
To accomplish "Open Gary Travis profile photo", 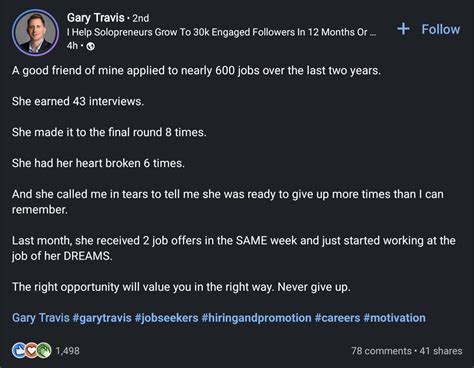I will 35,32.
